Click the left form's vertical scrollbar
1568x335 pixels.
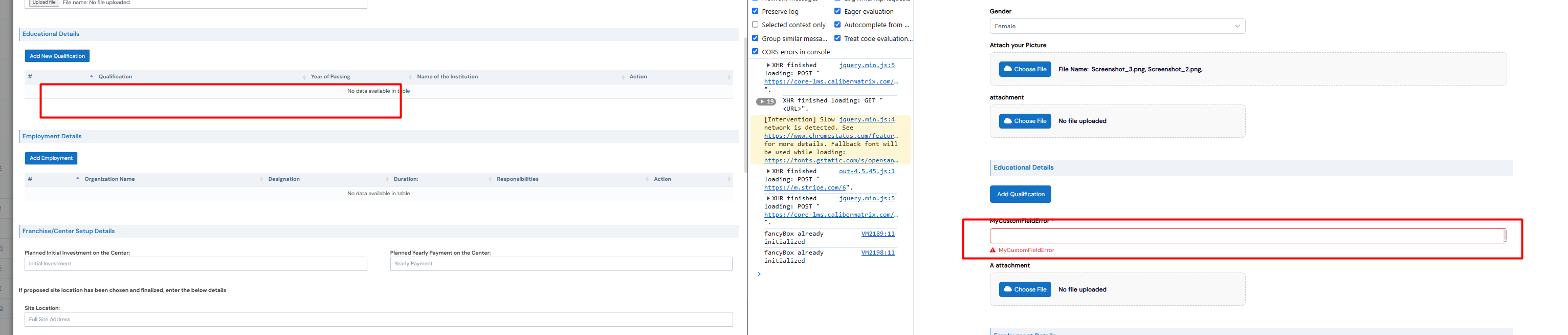click(746, 105)
